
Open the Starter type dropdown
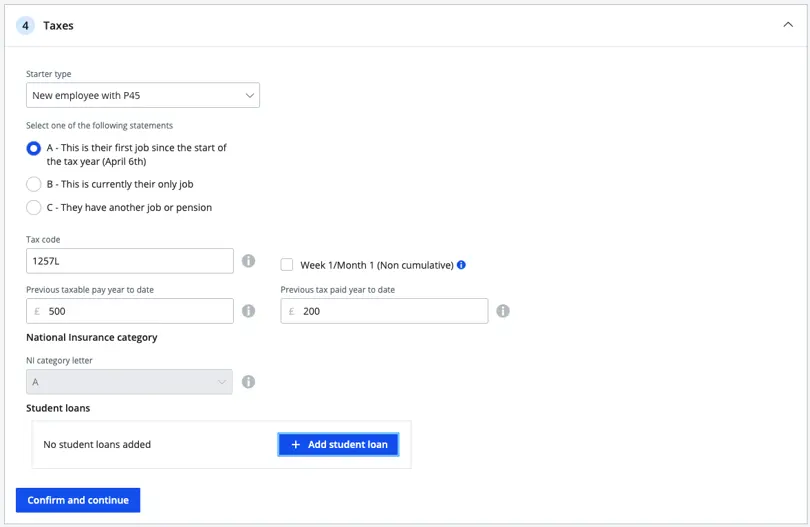(x=143, y=96)
